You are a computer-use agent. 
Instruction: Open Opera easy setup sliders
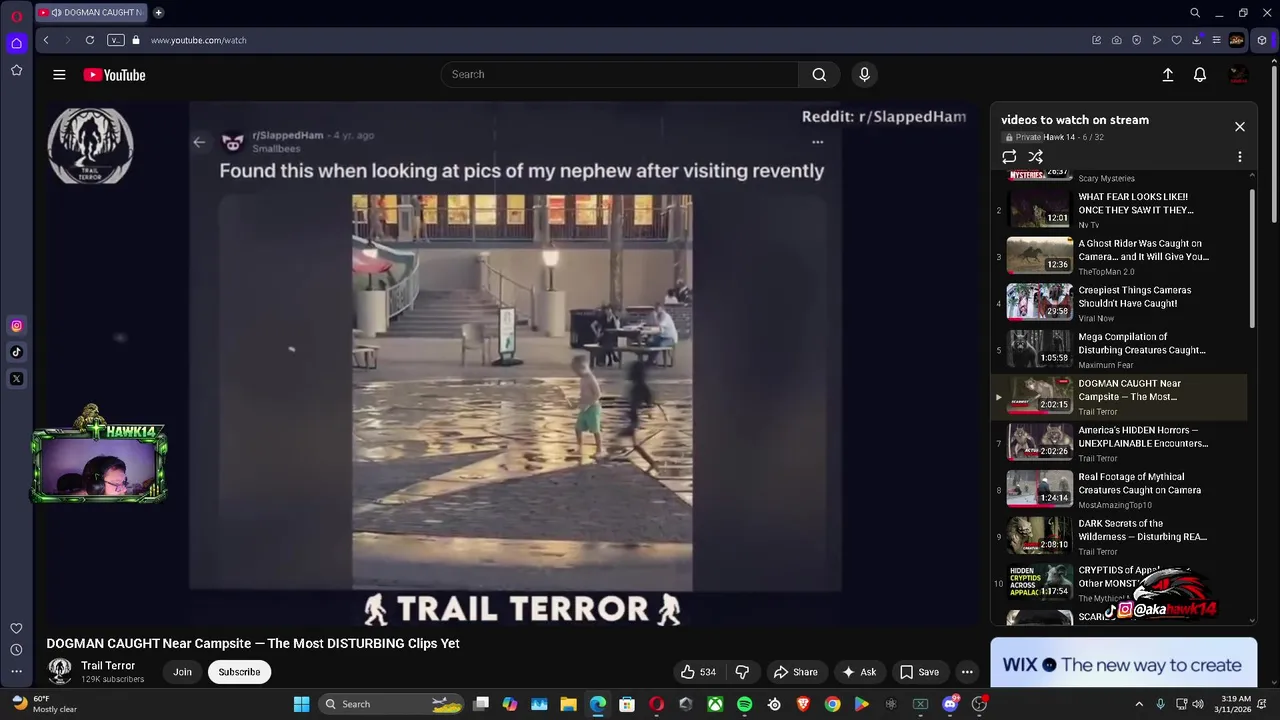click(x=1216, y=40)
